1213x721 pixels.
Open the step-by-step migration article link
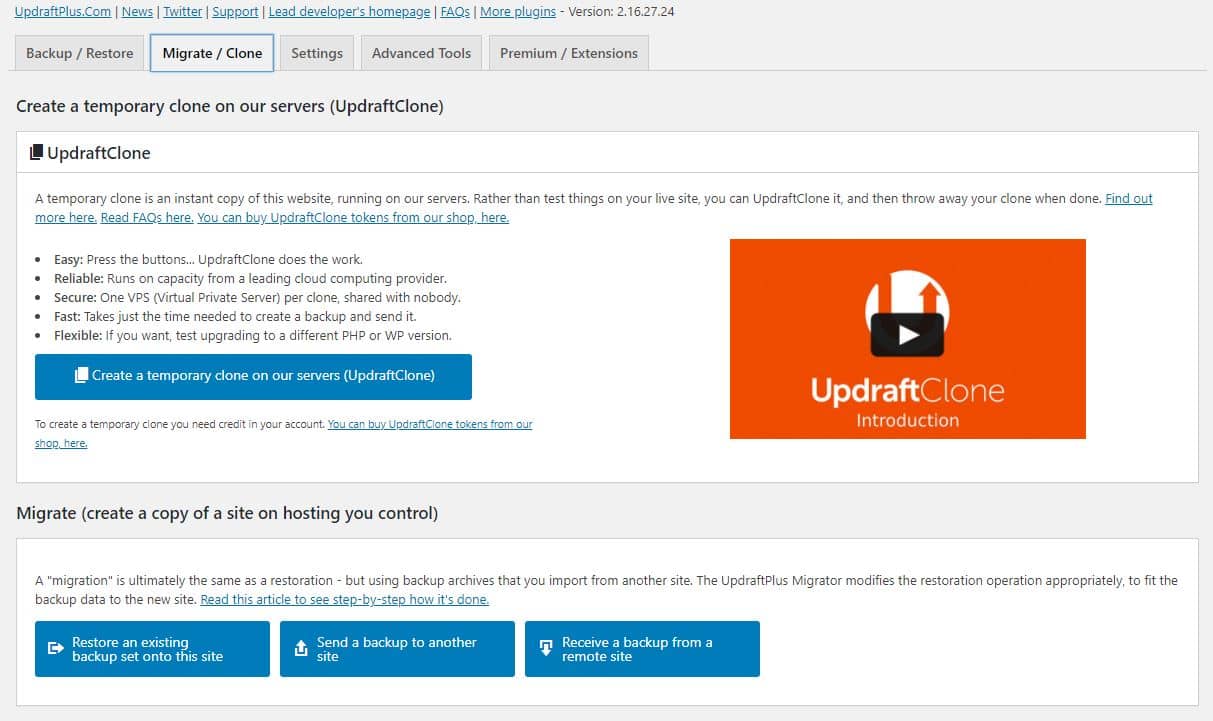[x=345, y=600]
